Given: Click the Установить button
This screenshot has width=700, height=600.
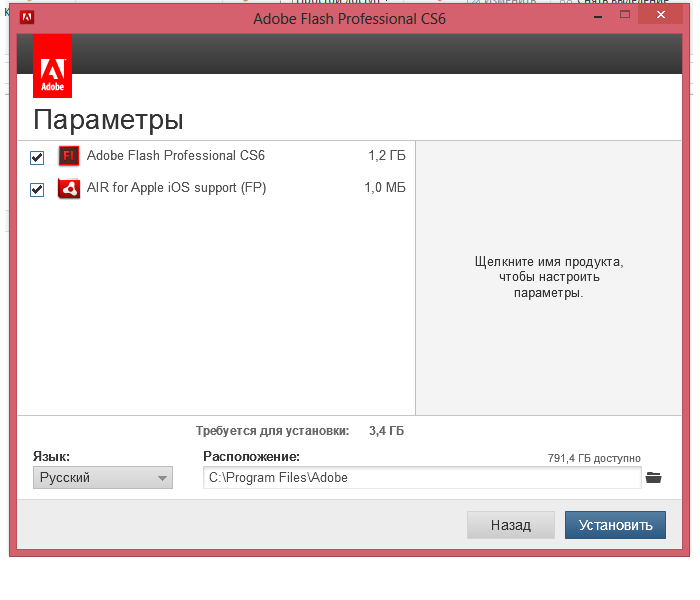Looking at the screenshot, I should click(x=615, y=525).
